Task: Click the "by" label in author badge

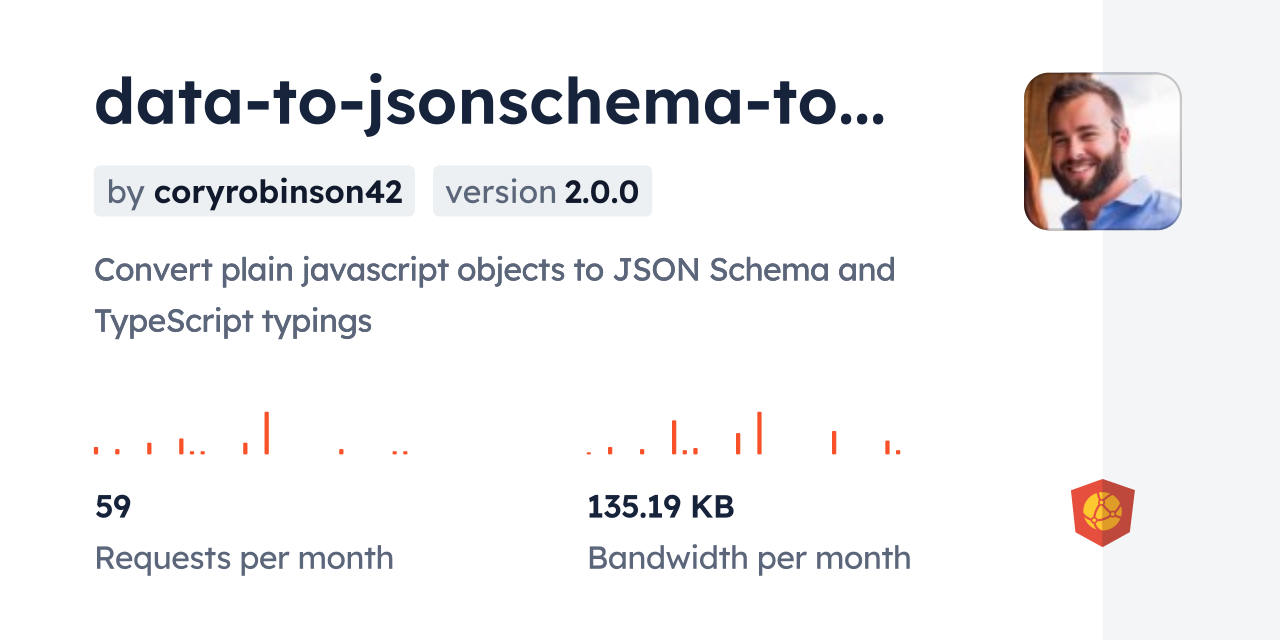Action: tap(126, 192)
